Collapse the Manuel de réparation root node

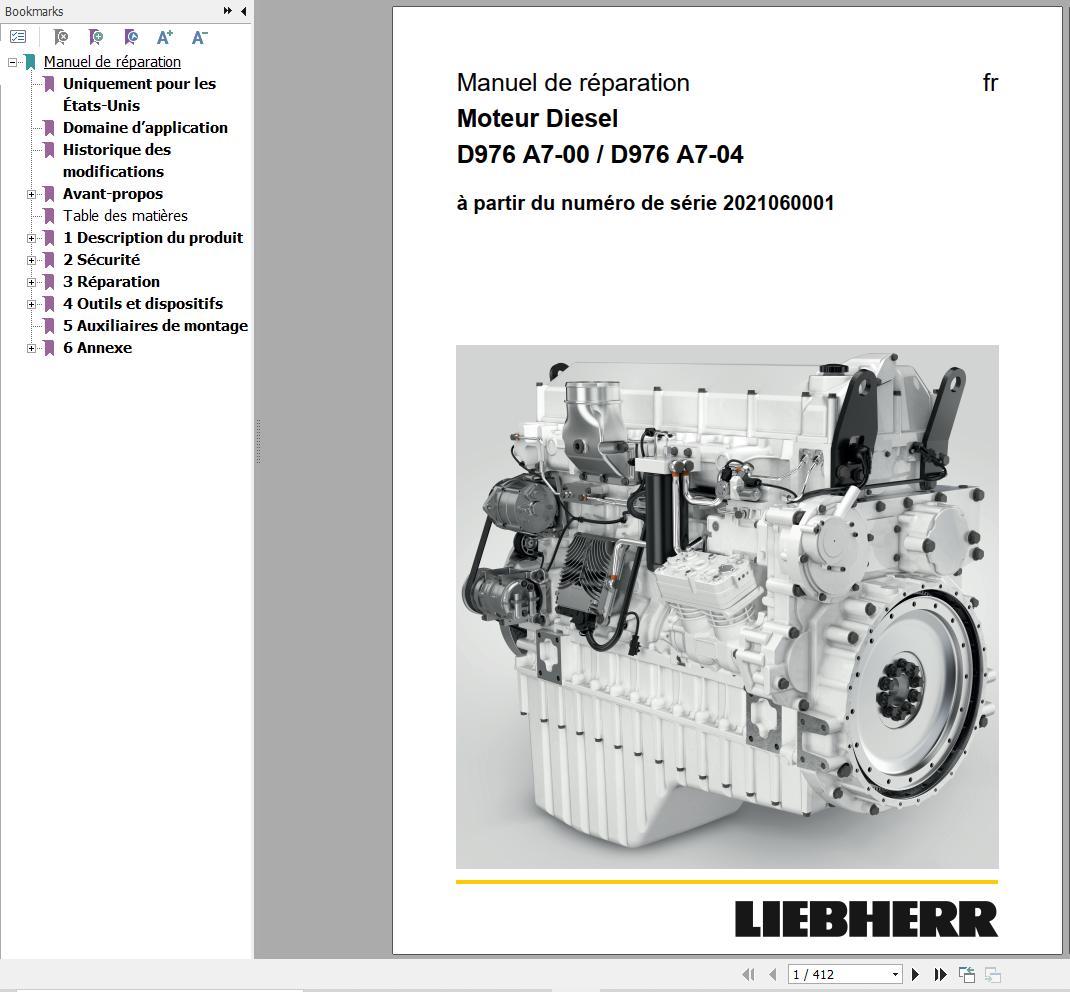click(x=12, y=62)
